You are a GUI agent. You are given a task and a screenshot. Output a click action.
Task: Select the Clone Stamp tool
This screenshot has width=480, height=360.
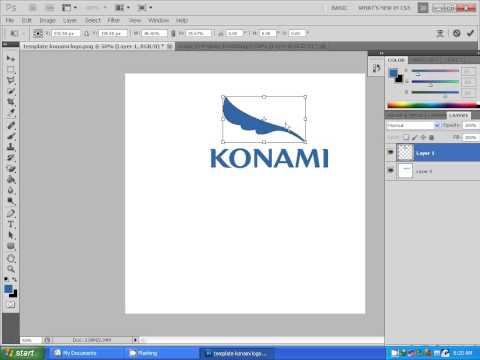[11, 147]
